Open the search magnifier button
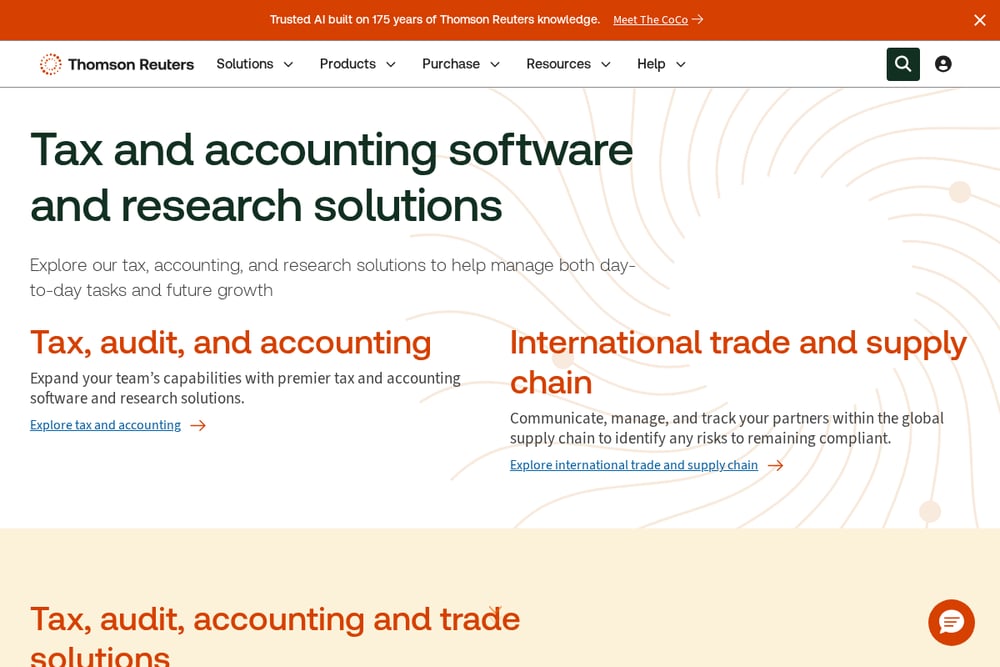The width and height of the screenshot is (1000, 667). point(902,64)
